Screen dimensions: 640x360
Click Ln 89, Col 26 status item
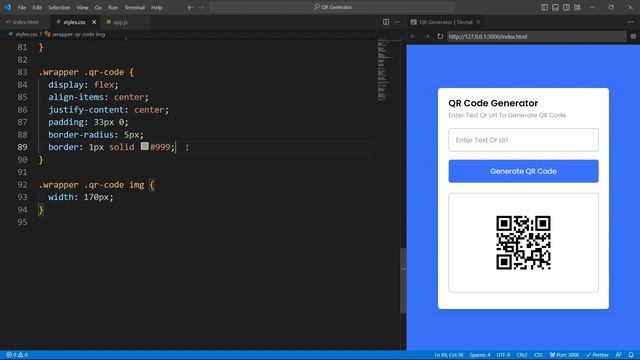pyautogui.click(x=449, y=355)
